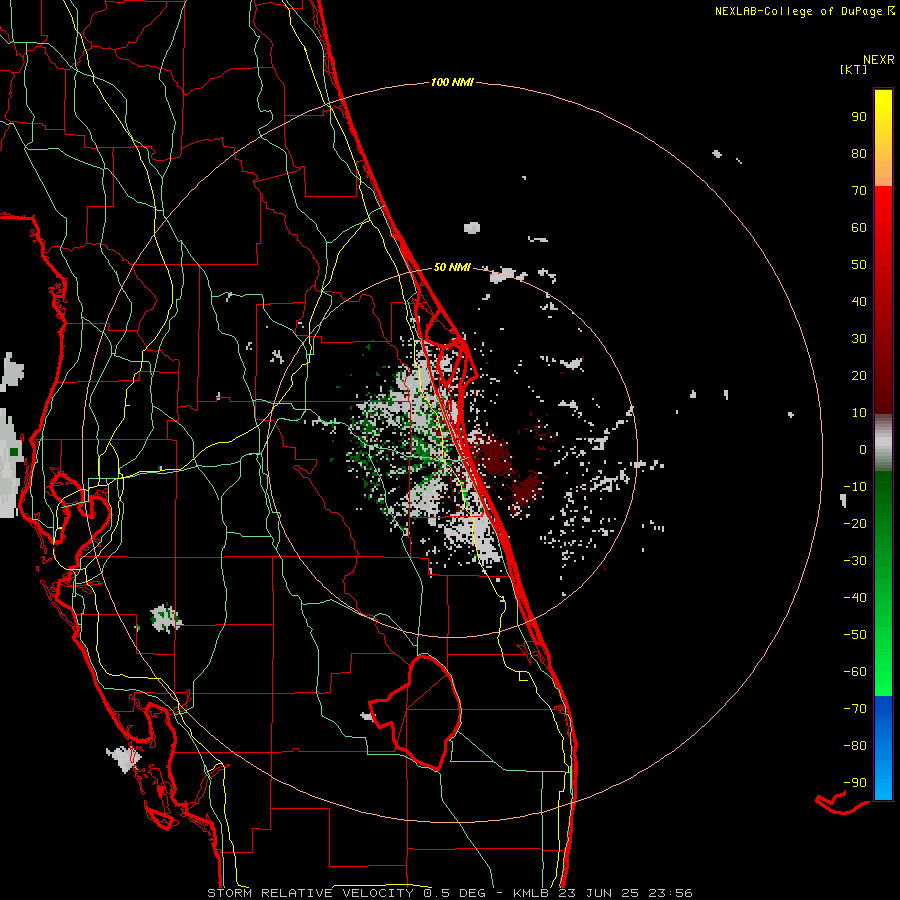Click the NEXR label at top right
The width and height of the screenshot is (900, 900).
(879, 60)
